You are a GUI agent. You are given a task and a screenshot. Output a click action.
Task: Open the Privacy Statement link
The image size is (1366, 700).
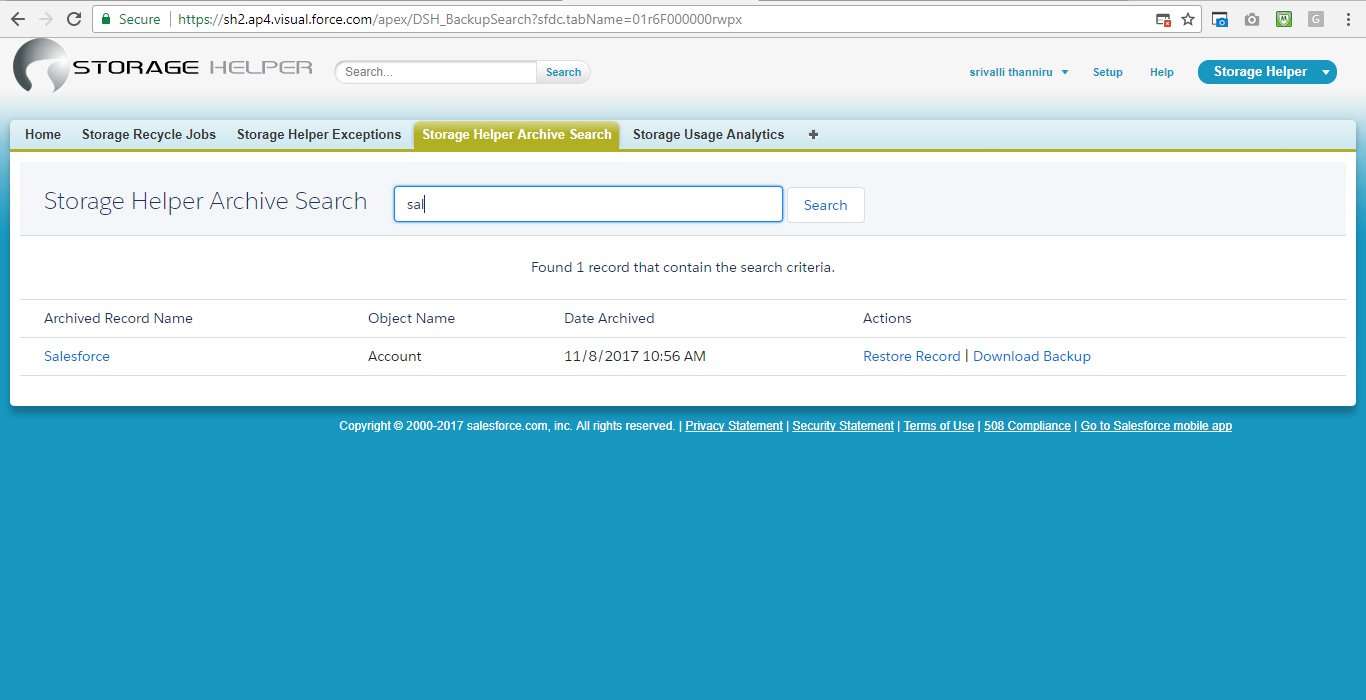(x=734, y=426)
